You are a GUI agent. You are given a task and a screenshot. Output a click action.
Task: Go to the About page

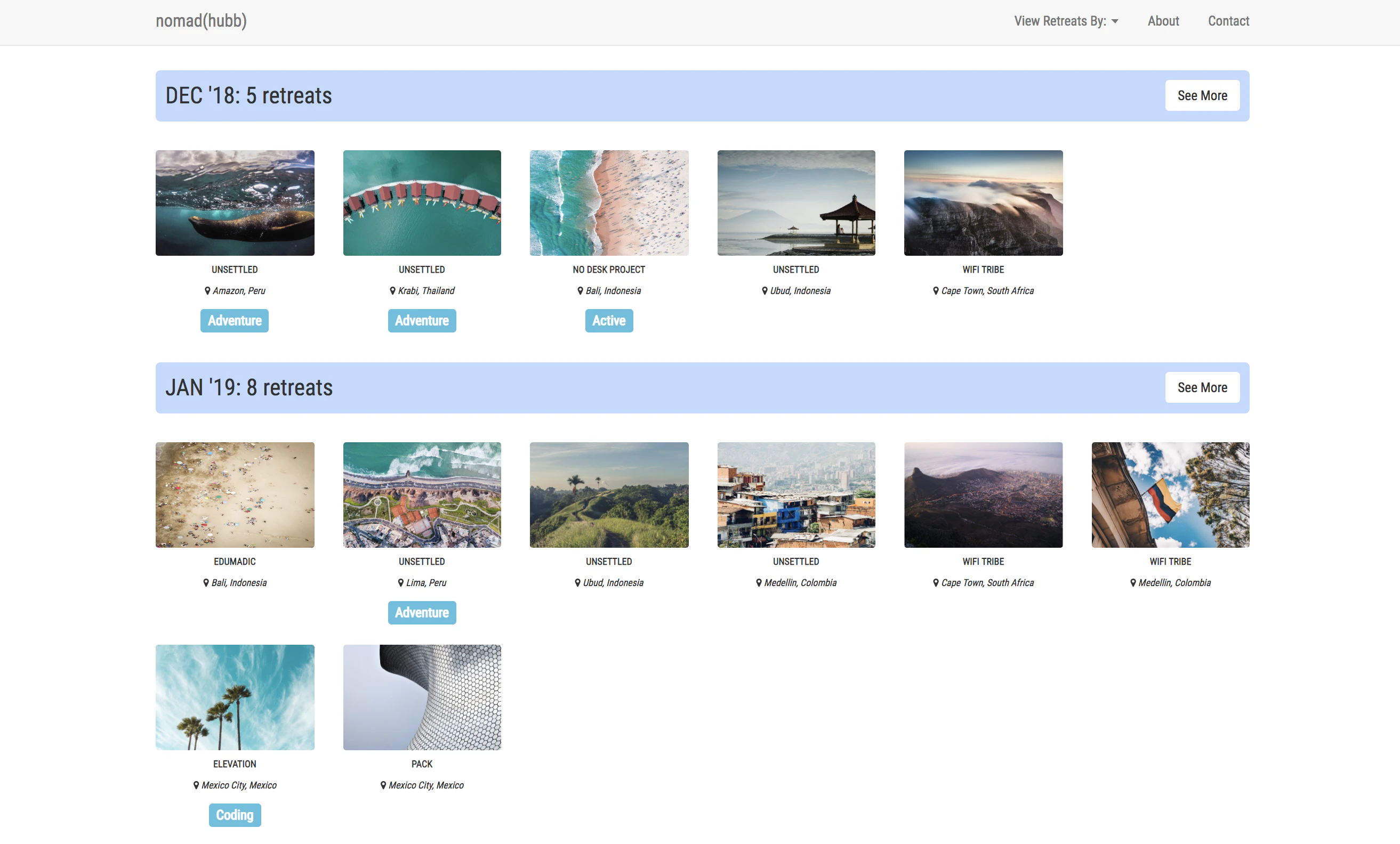click(x=1163, y=21)
